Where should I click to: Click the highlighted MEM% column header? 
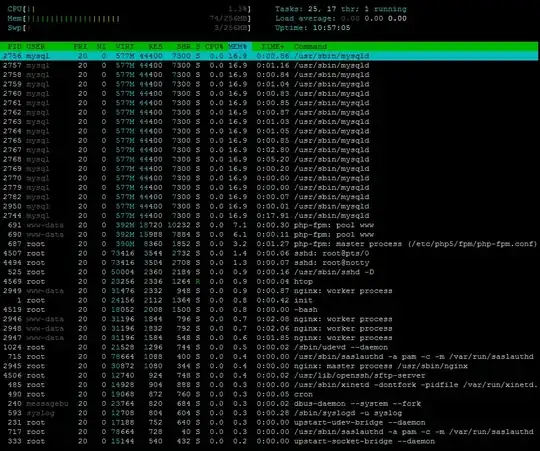(x=238, y=46)
